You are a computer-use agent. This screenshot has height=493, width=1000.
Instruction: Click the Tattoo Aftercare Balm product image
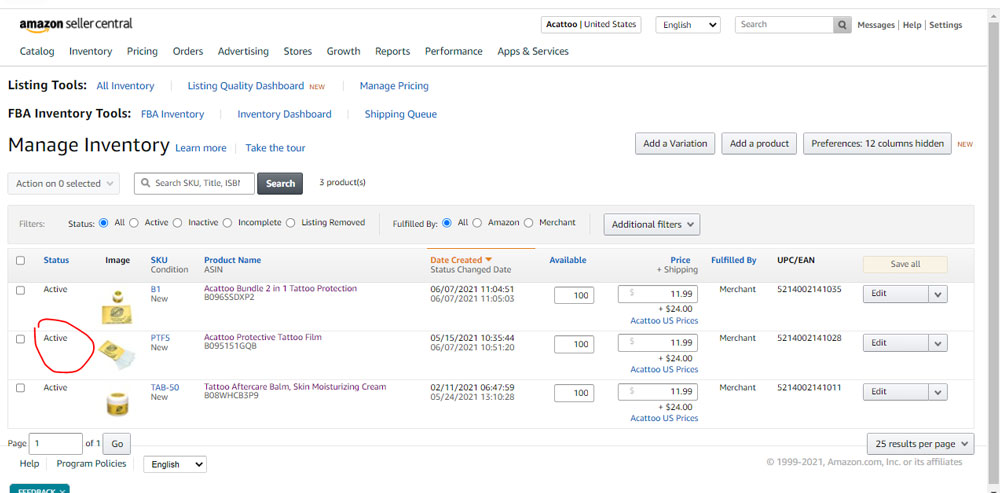pyautogui.click(x=117, y=403)
